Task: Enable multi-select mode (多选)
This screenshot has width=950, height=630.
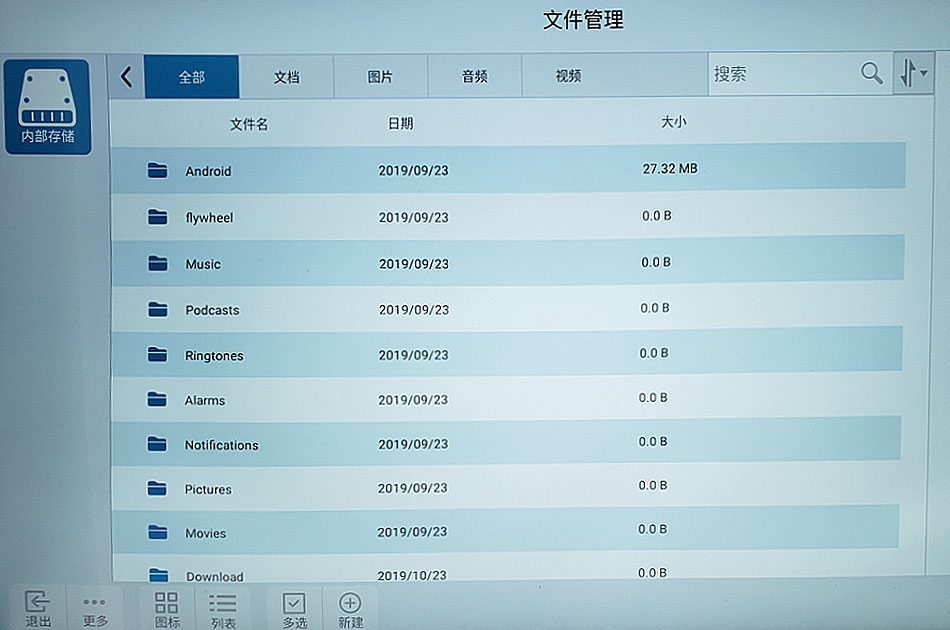Action: click(294, 608)
